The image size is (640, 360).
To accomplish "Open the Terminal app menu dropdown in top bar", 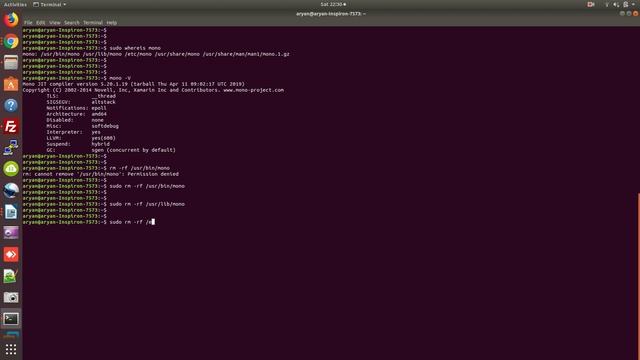I will tap(50, 4).
